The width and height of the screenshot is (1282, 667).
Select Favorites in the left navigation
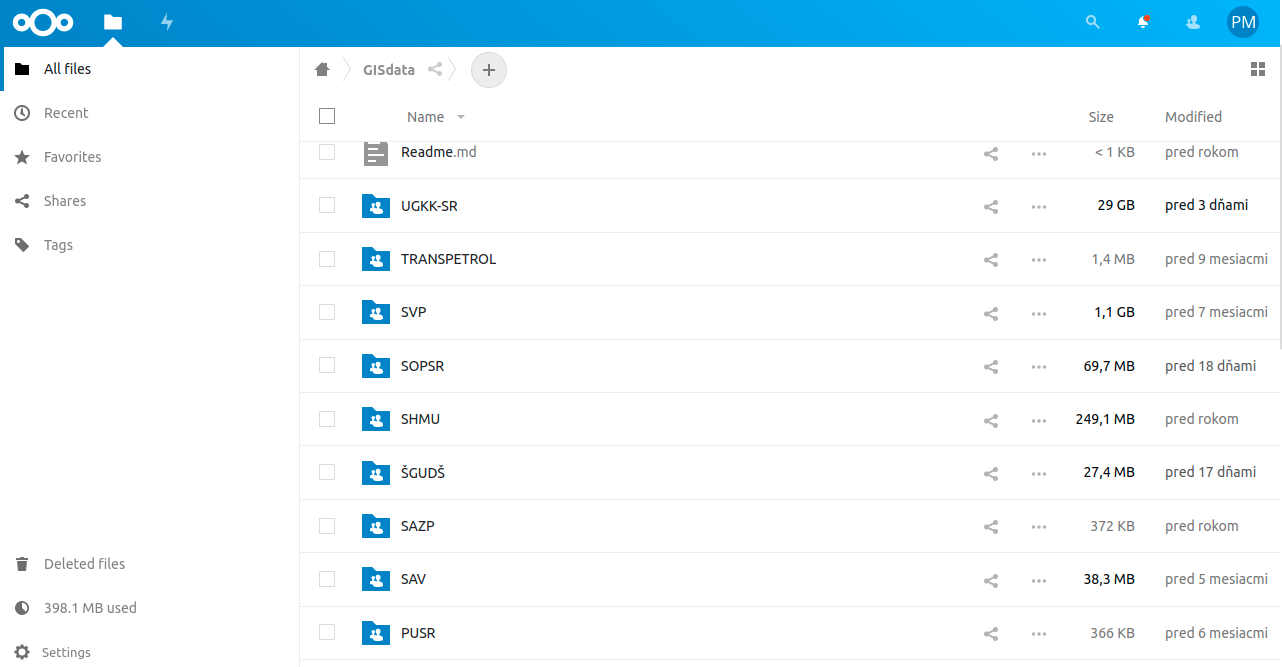[72, 157]
